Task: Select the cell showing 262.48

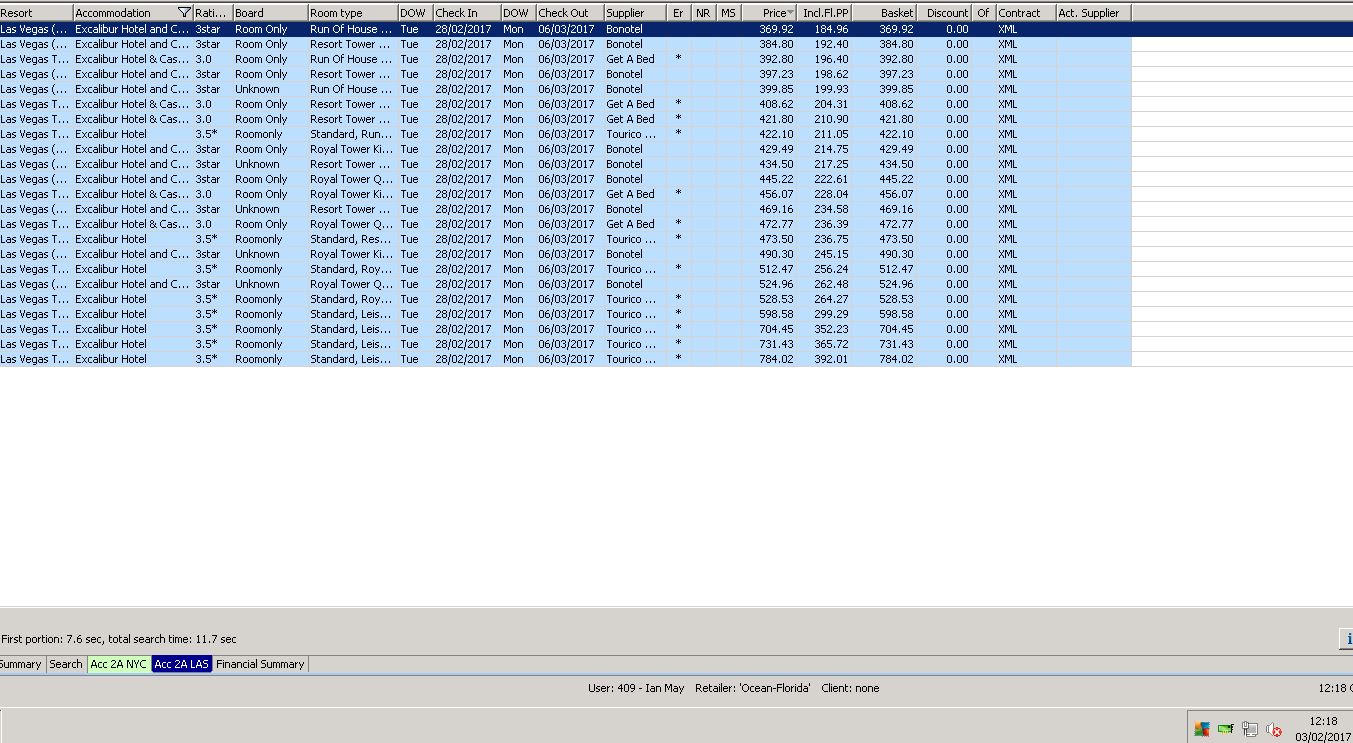Action: click(x=825, y=284)
